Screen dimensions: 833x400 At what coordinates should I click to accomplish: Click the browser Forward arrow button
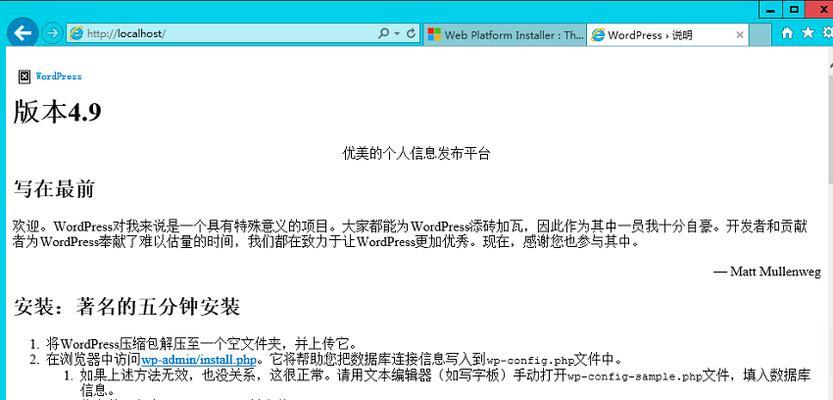pyautogui.click(x=52, y=33)
